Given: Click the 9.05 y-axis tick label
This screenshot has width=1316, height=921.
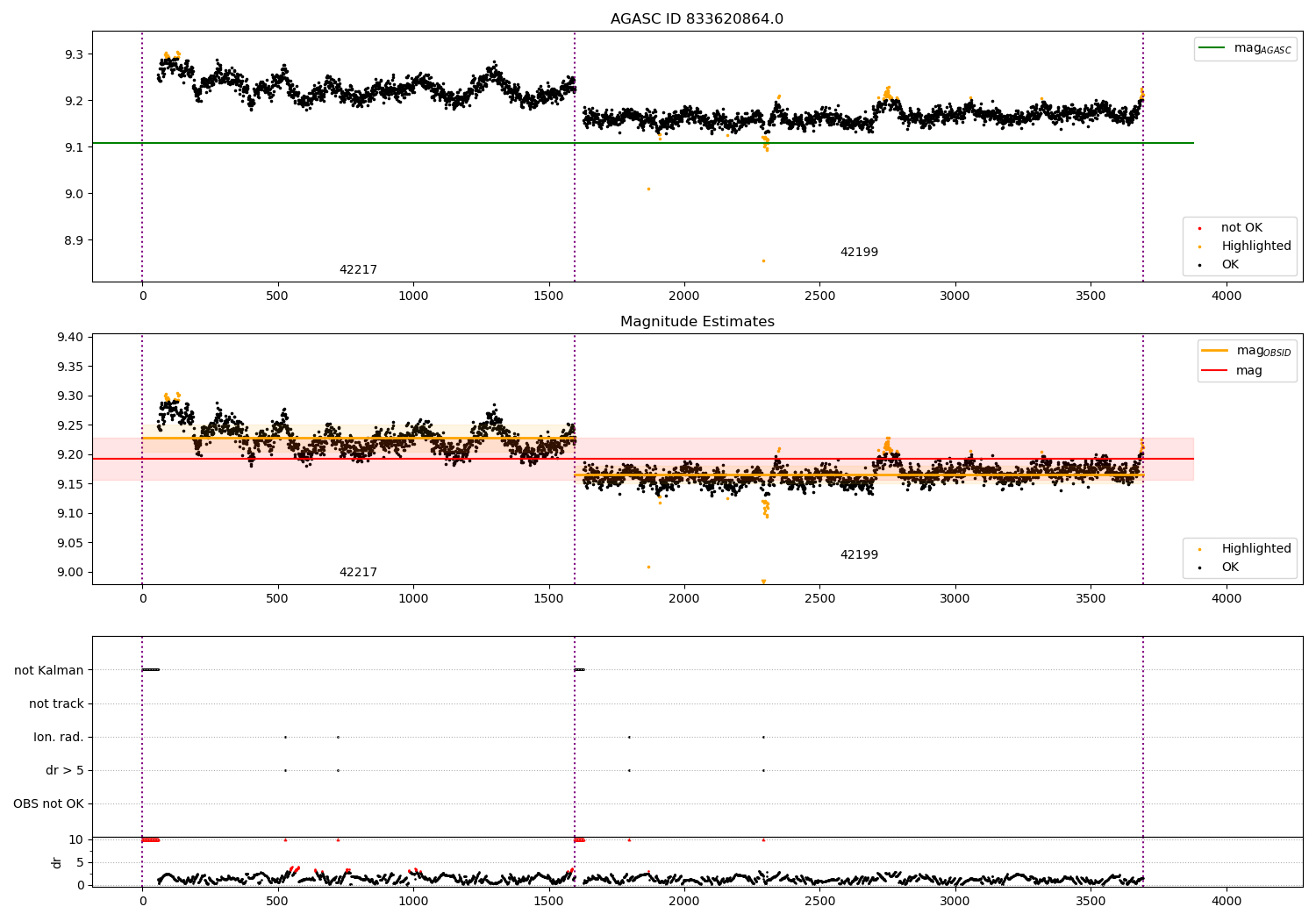Looking at the screenshot, I should 70,543.
